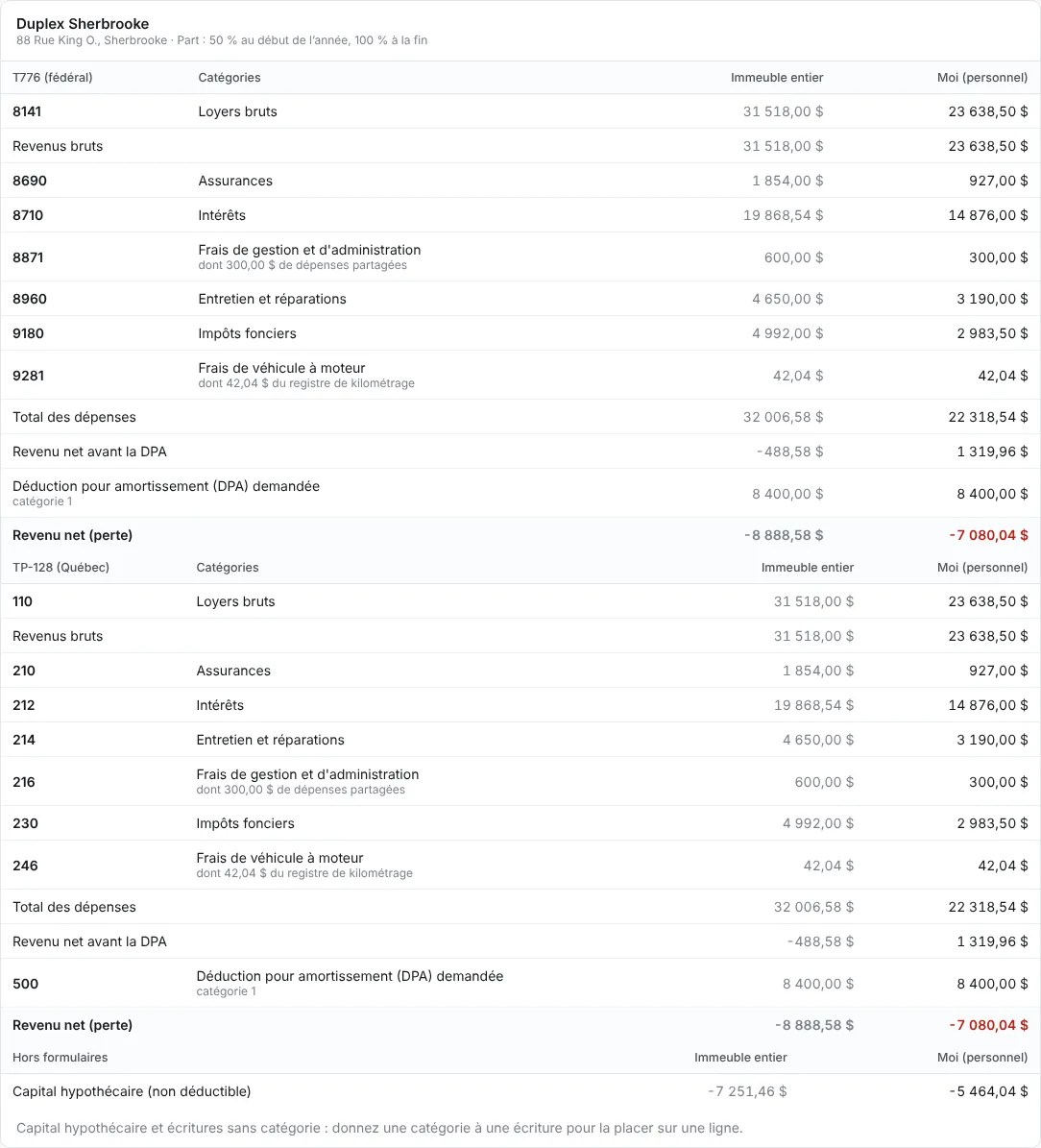Select the "Hors formulaires" section header
The image size is (1041, 1148).
[61, 1057]
